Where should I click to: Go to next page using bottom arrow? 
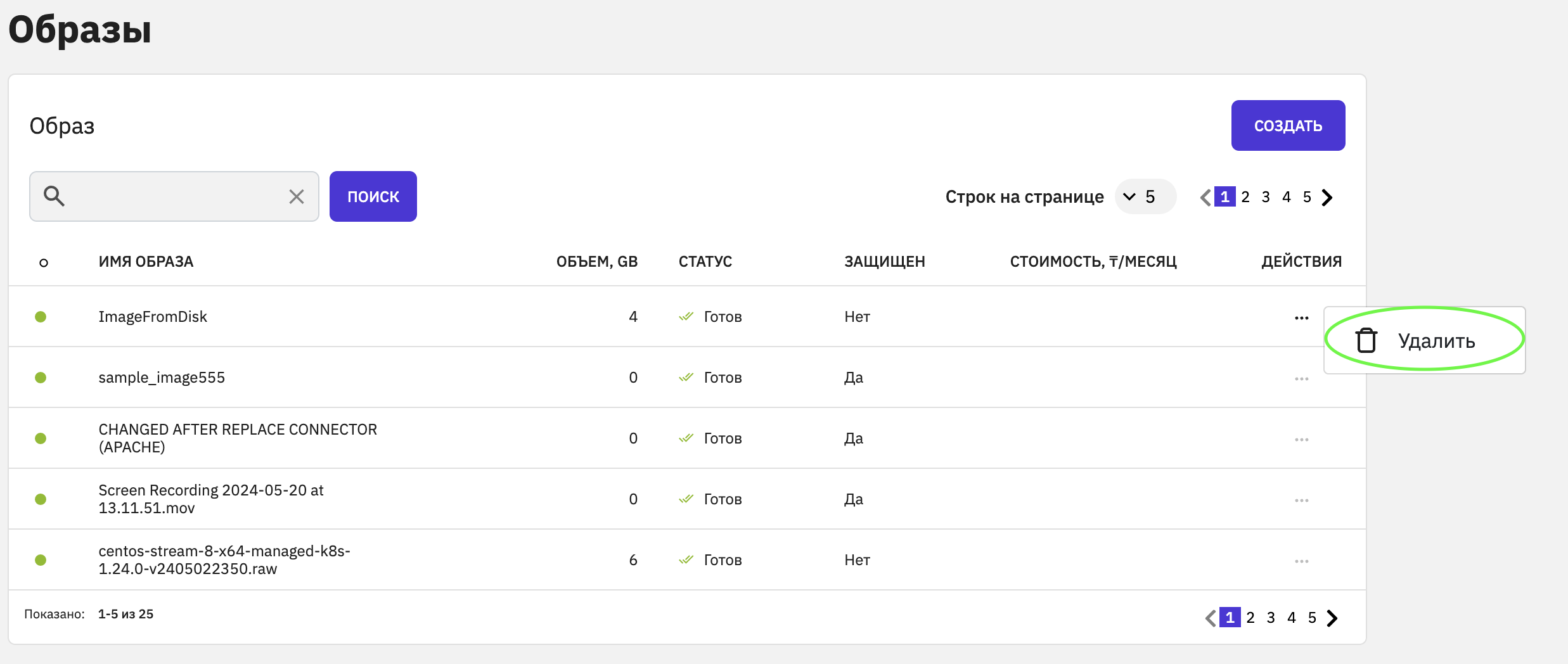[x=1332, y=618]
